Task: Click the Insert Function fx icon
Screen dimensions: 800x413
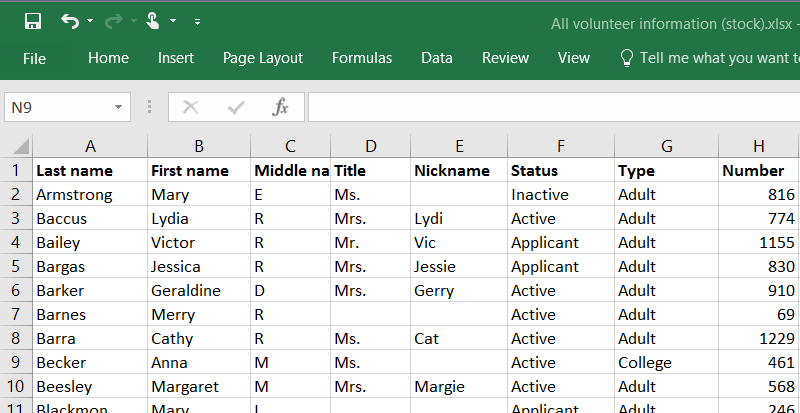Action: [281, 107]
